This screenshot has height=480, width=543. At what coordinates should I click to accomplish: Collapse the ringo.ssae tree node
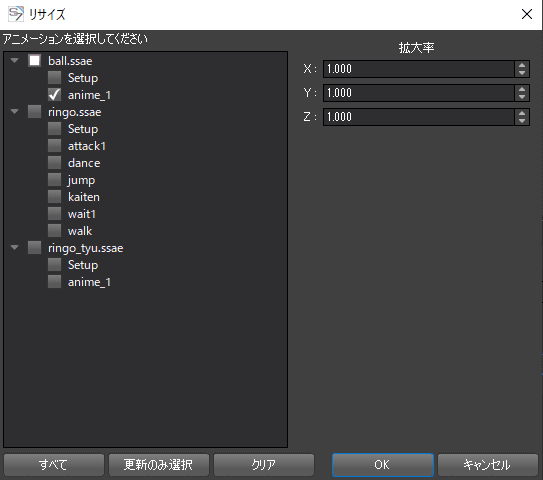coord(15,112)
